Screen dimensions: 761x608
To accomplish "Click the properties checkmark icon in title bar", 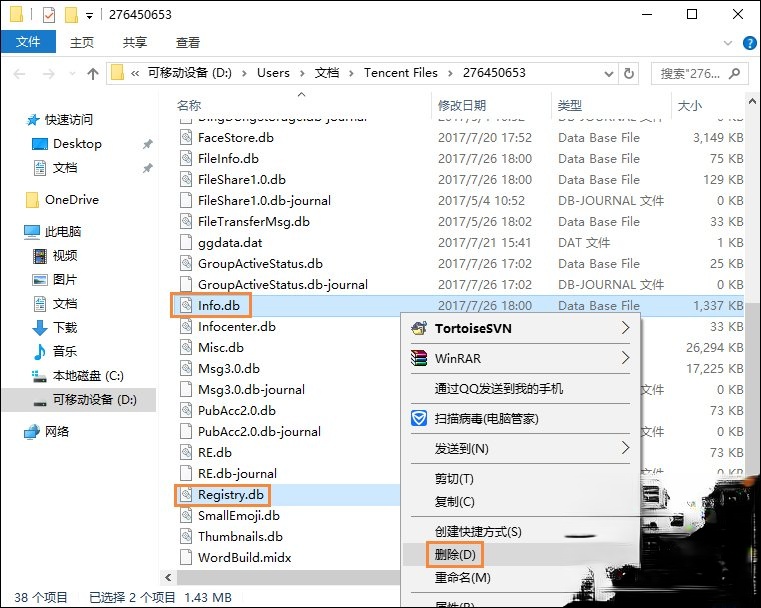I will tap(49, 15).
